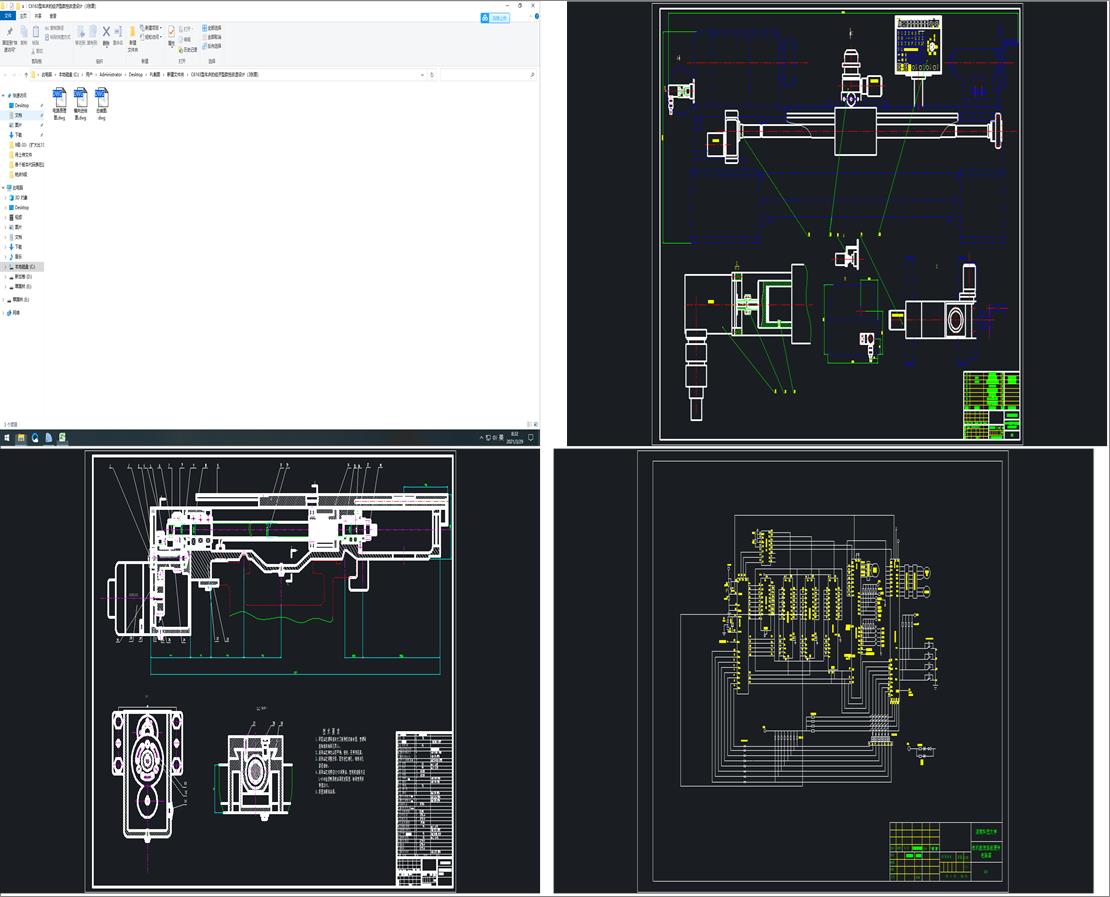This screenshot has width=1110, height=897.
Task: Click the Pin to Quick Access icon
Action: tap(9, 32)
